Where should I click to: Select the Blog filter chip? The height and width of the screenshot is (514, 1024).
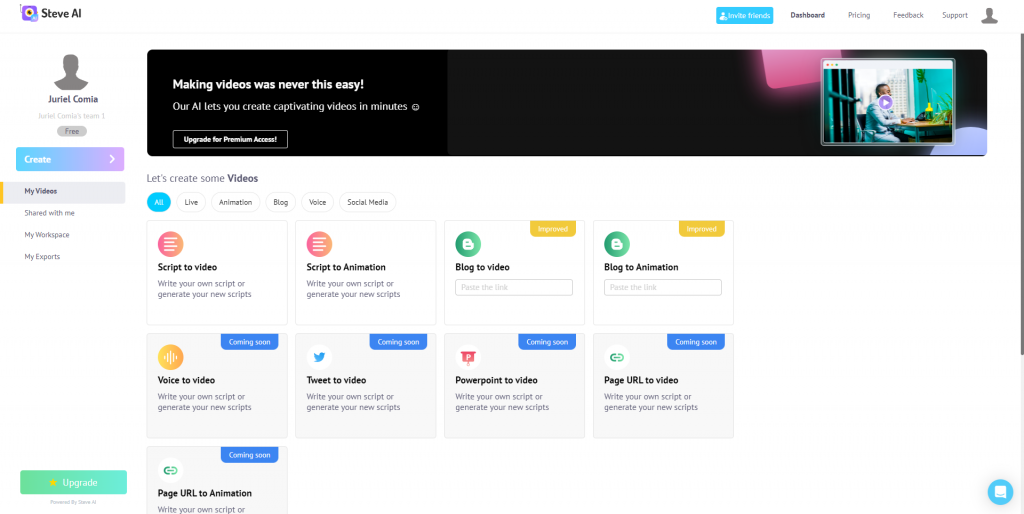(x=281, y=202)
